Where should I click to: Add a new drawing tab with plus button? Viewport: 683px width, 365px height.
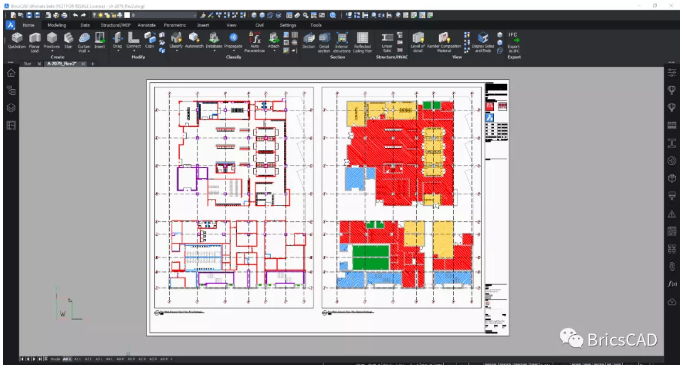[x=92, y=64]
